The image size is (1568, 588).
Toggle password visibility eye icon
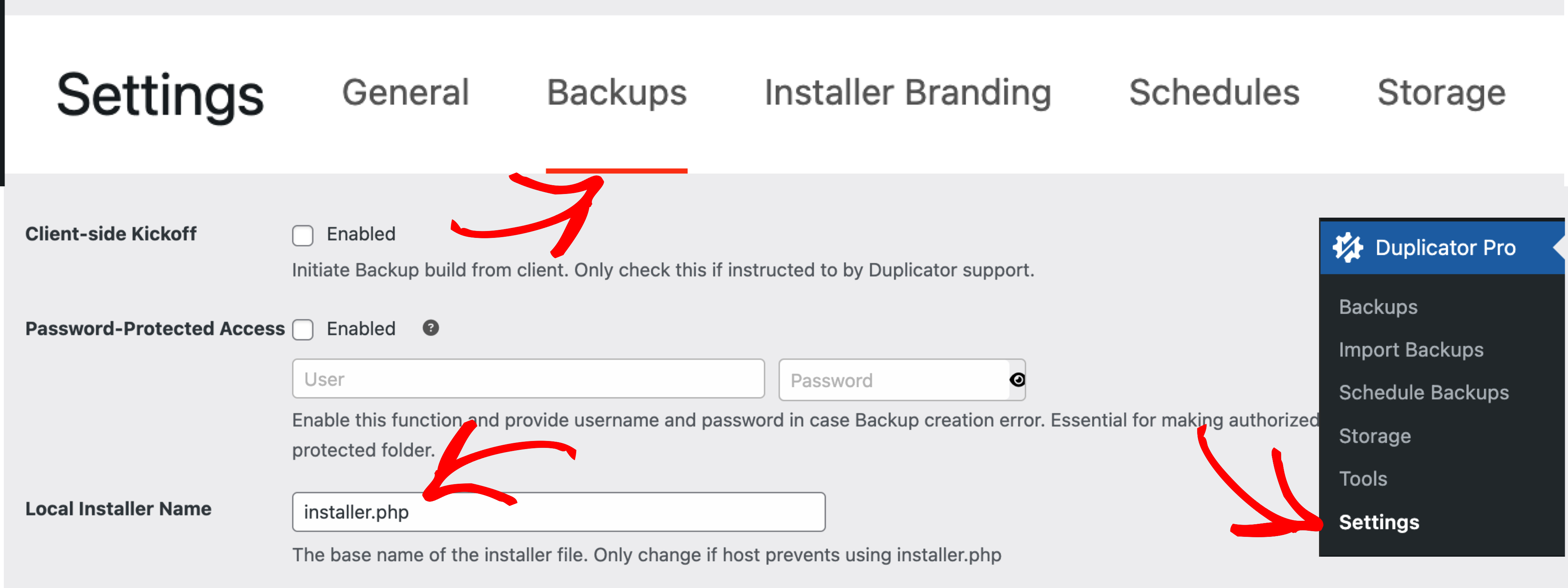tap(1017, 380)
